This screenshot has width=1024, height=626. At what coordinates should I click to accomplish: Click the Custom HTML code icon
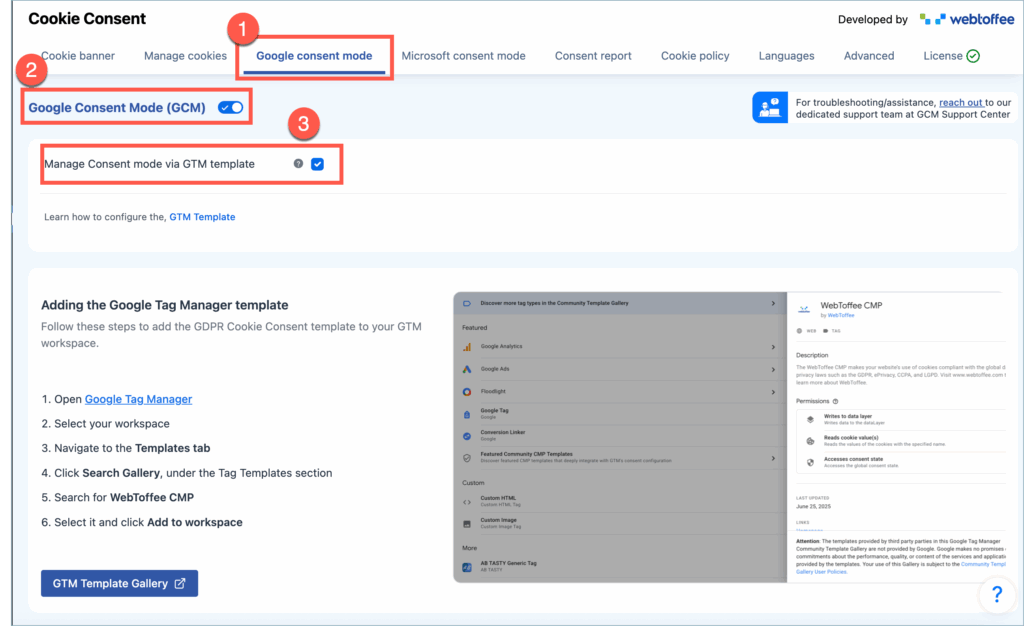coord(467,502)
